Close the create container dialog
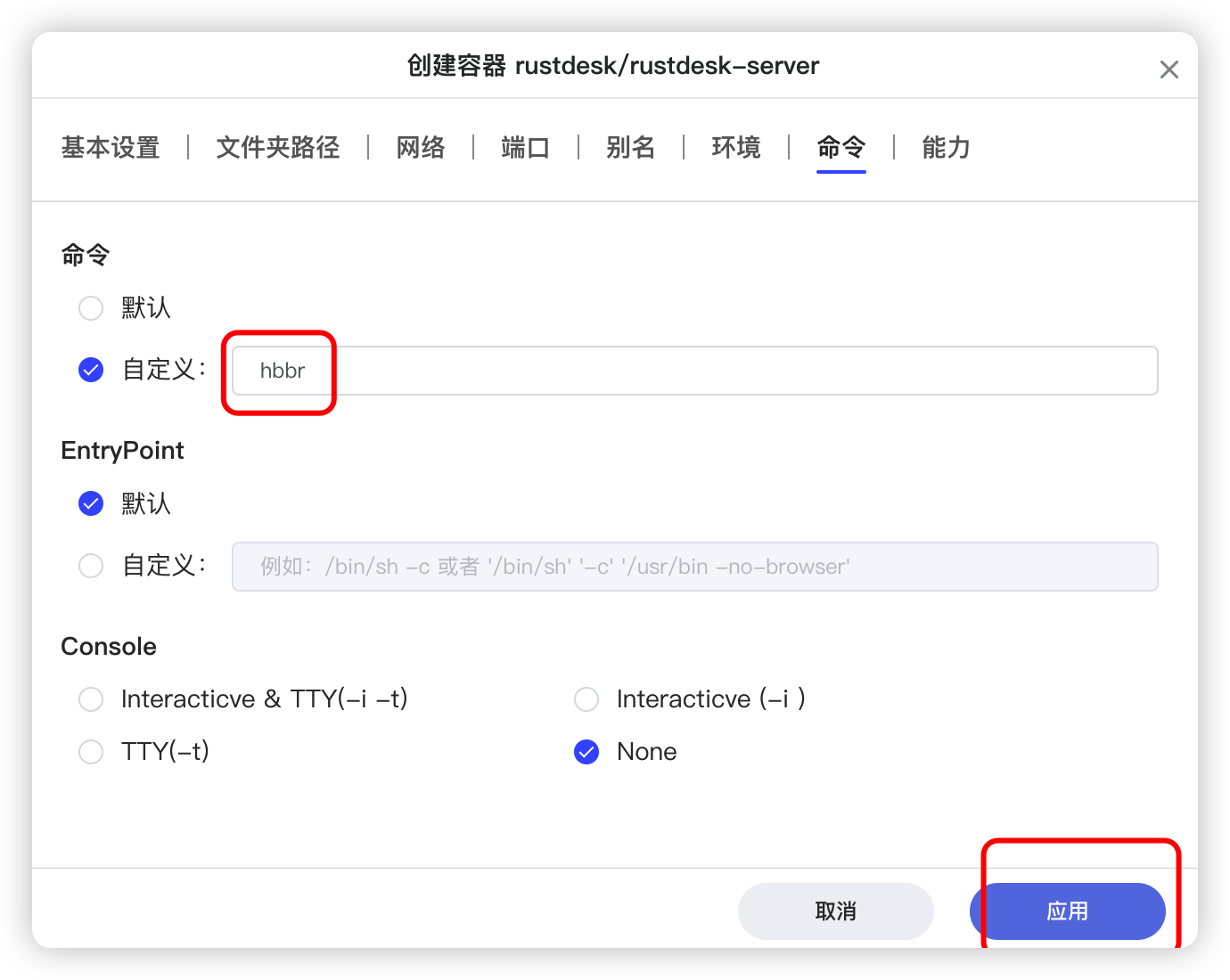 (x=1168, y=69)
